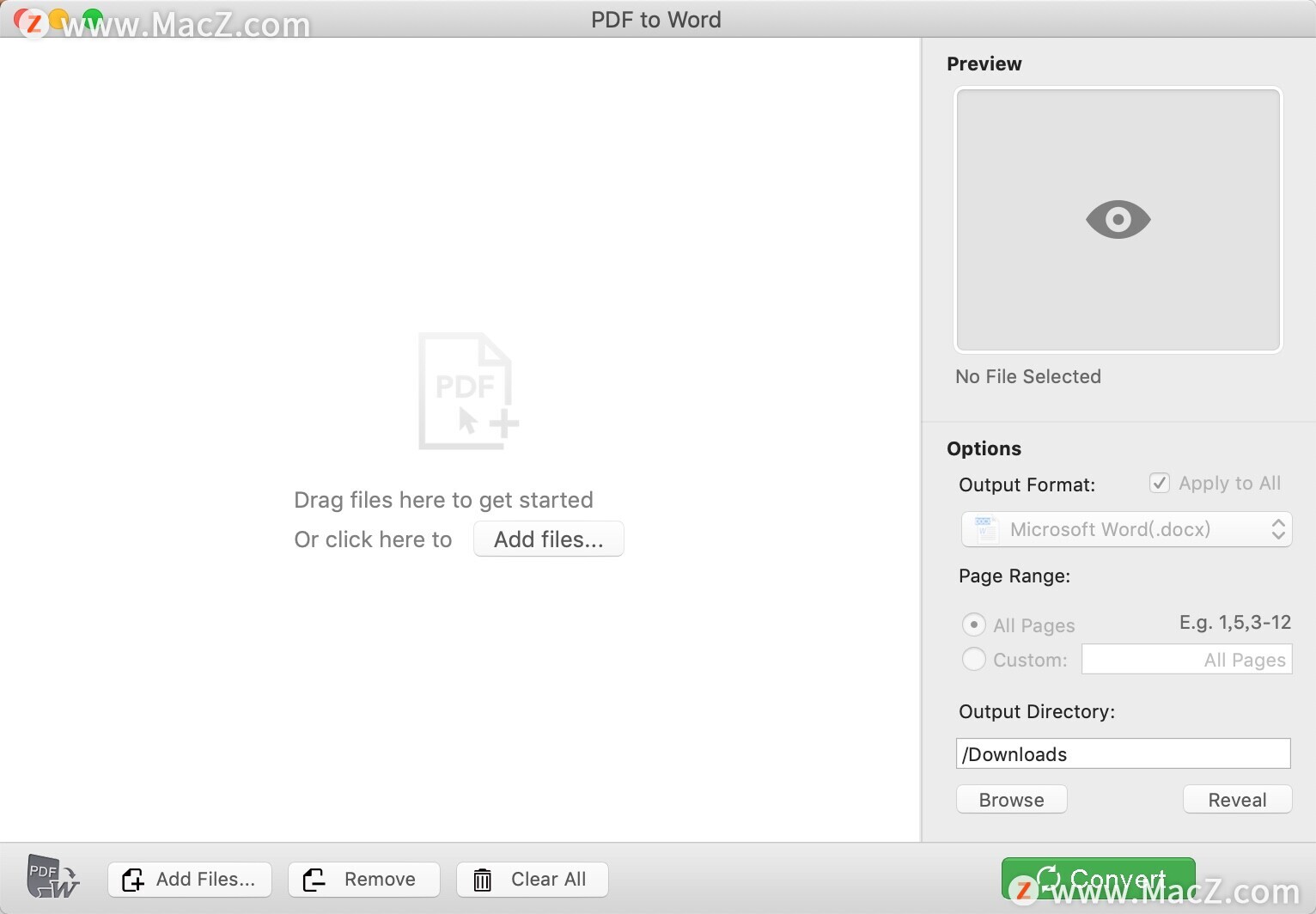Click the PDF to Word app logo

52,877
